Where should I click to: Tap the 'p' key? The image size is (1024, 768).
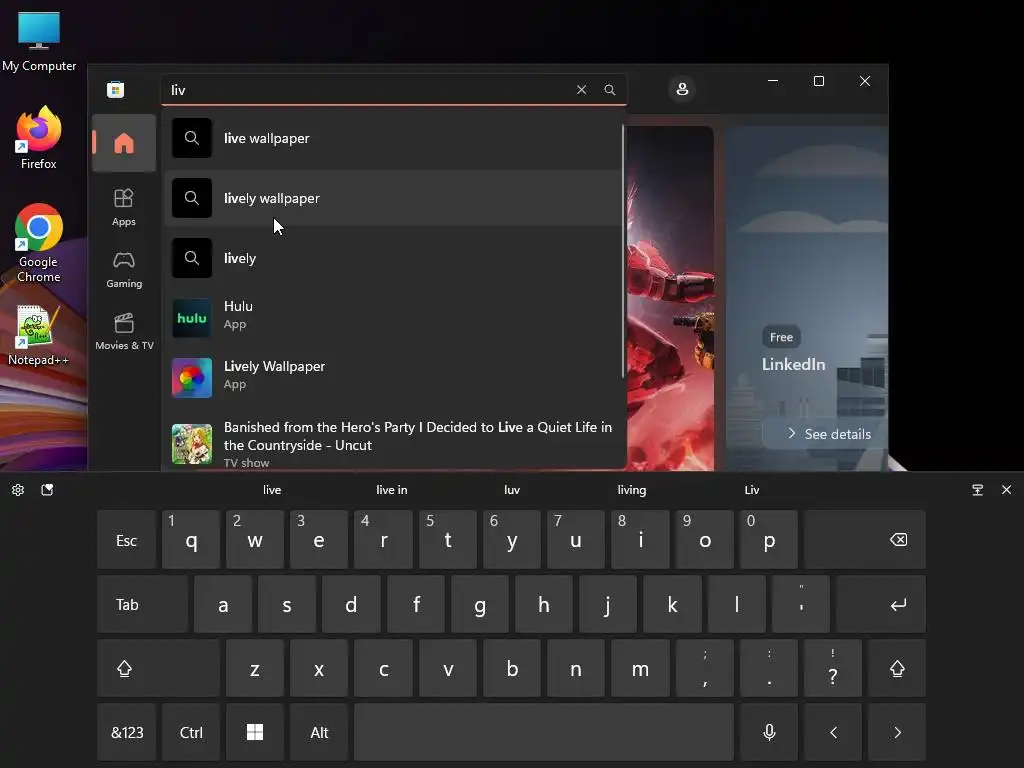click(x=769, y=539)
